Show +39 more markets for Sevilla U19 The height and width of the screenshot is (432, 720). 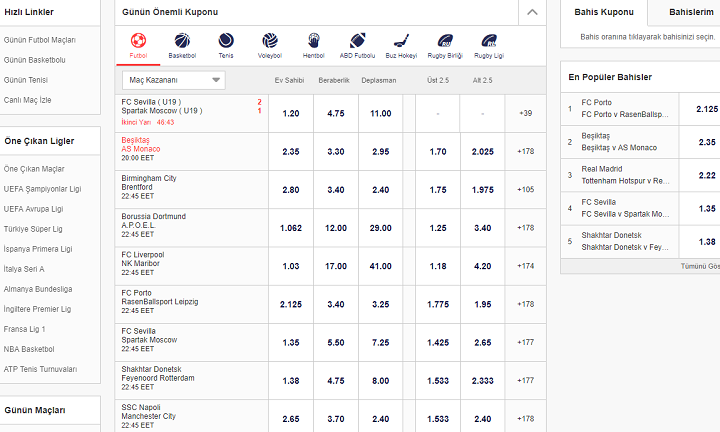pos(525,113)
